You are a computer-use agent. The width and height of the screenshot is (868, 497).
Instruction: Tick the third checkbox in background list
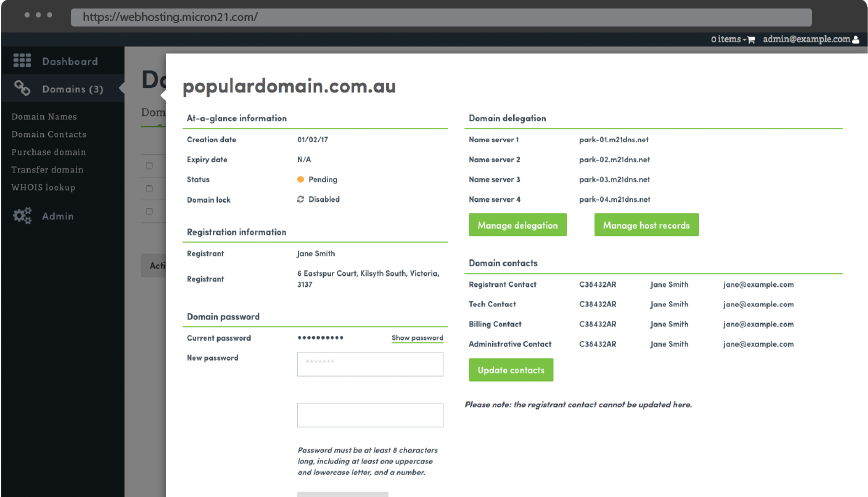pos(149,211)
